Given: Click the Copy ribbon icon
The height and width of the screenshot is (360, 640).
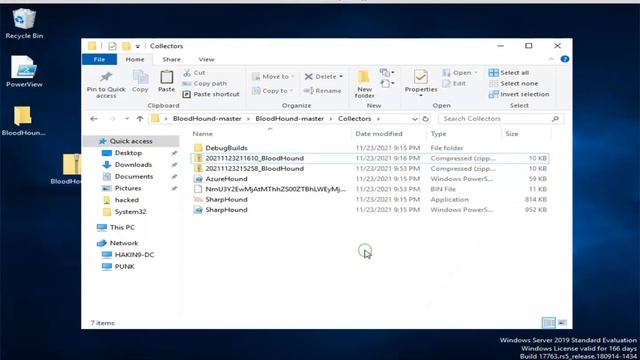Looking at the screenshot, I should (x=140, y=81).
